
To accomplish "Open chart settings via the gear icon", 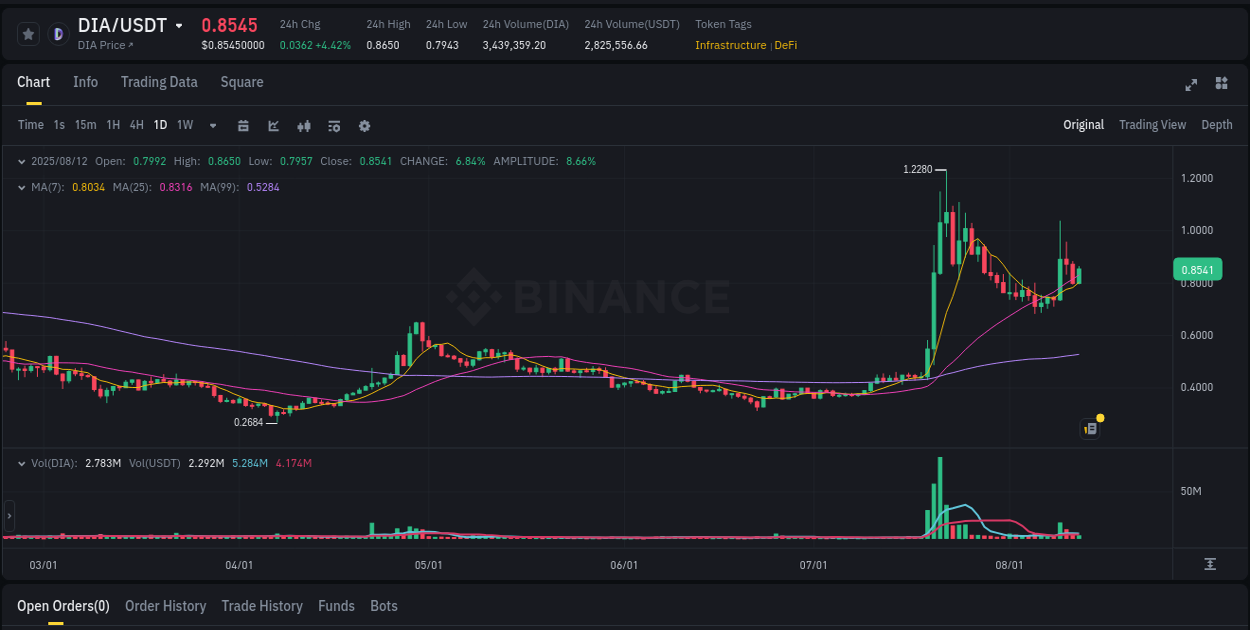I will (364, 126).
